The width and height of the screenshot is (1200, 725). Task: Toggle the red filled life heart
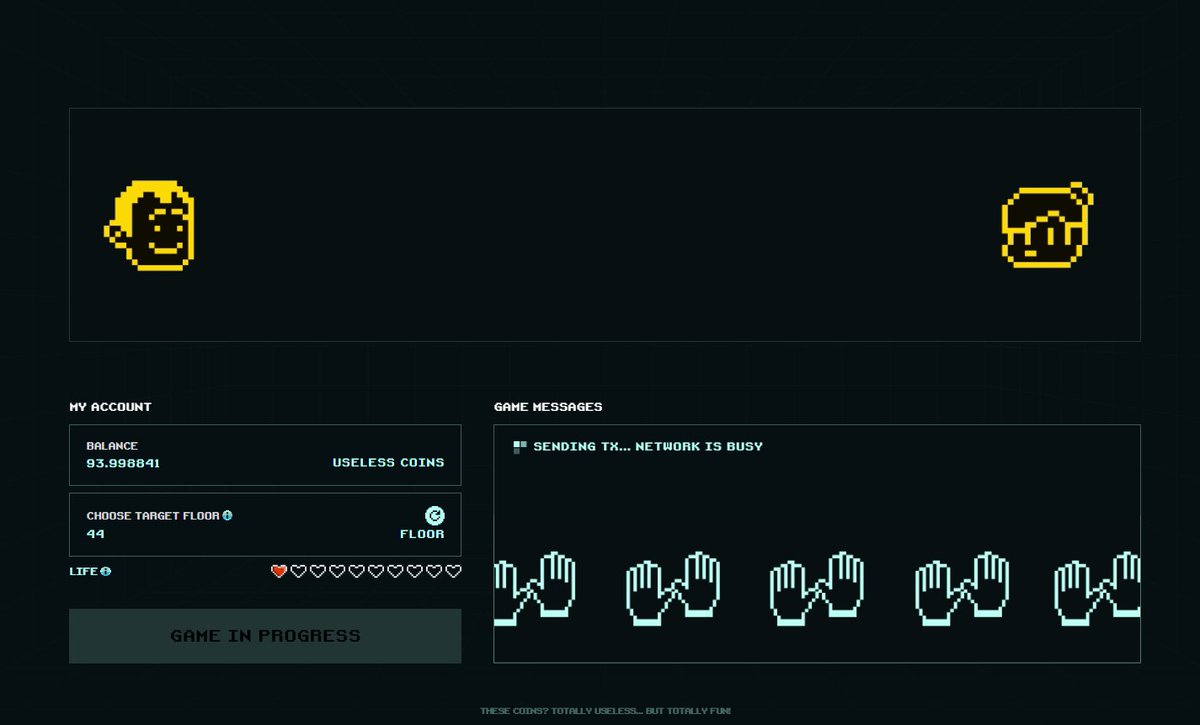(277, 571)
